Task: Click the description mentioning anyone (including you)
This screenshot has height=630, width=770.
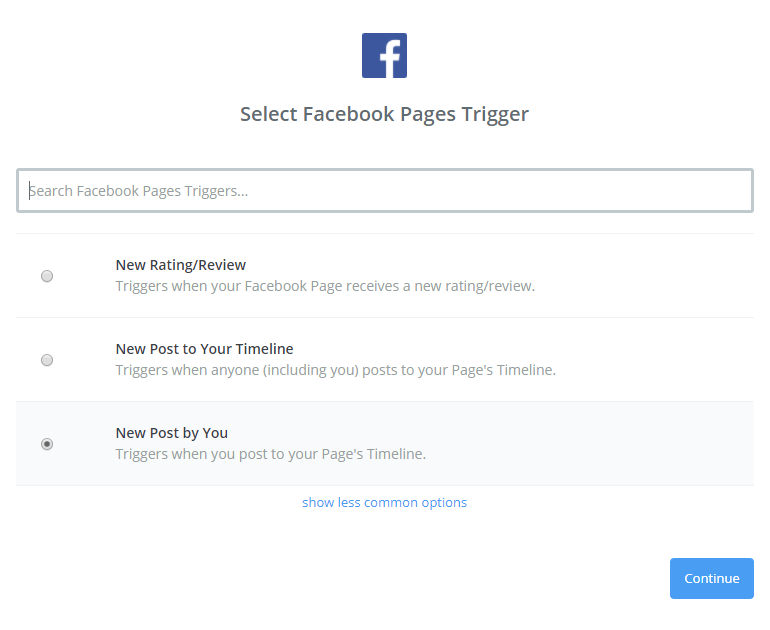Action: [x=335, y=370]
